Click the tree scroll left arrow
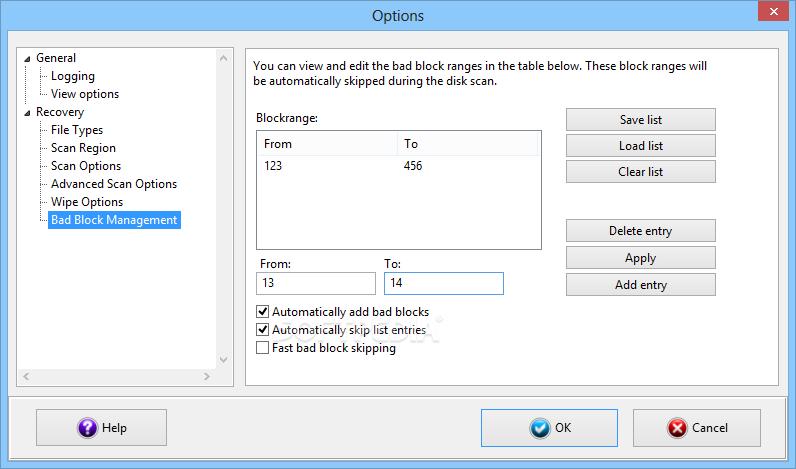The height and width of the screenshot is (469, 796). (x=26, y=377)
